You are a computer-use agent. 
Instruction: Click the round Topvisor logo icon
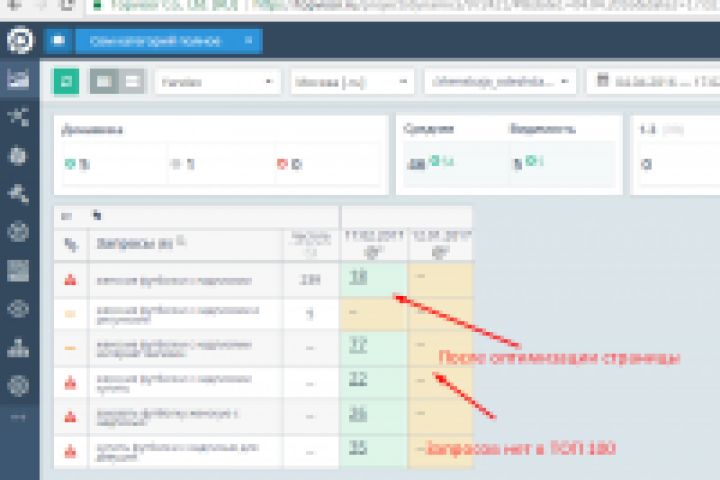click(x=20, y=41)
